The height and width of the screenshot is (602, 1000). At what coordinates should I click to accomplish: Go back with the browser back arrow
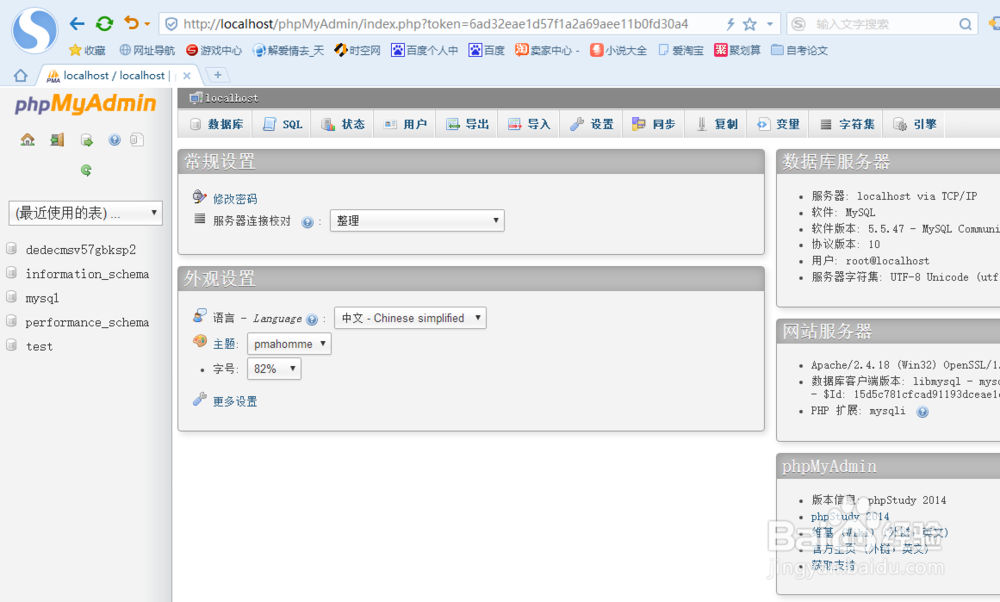click(x=77, y=24)
